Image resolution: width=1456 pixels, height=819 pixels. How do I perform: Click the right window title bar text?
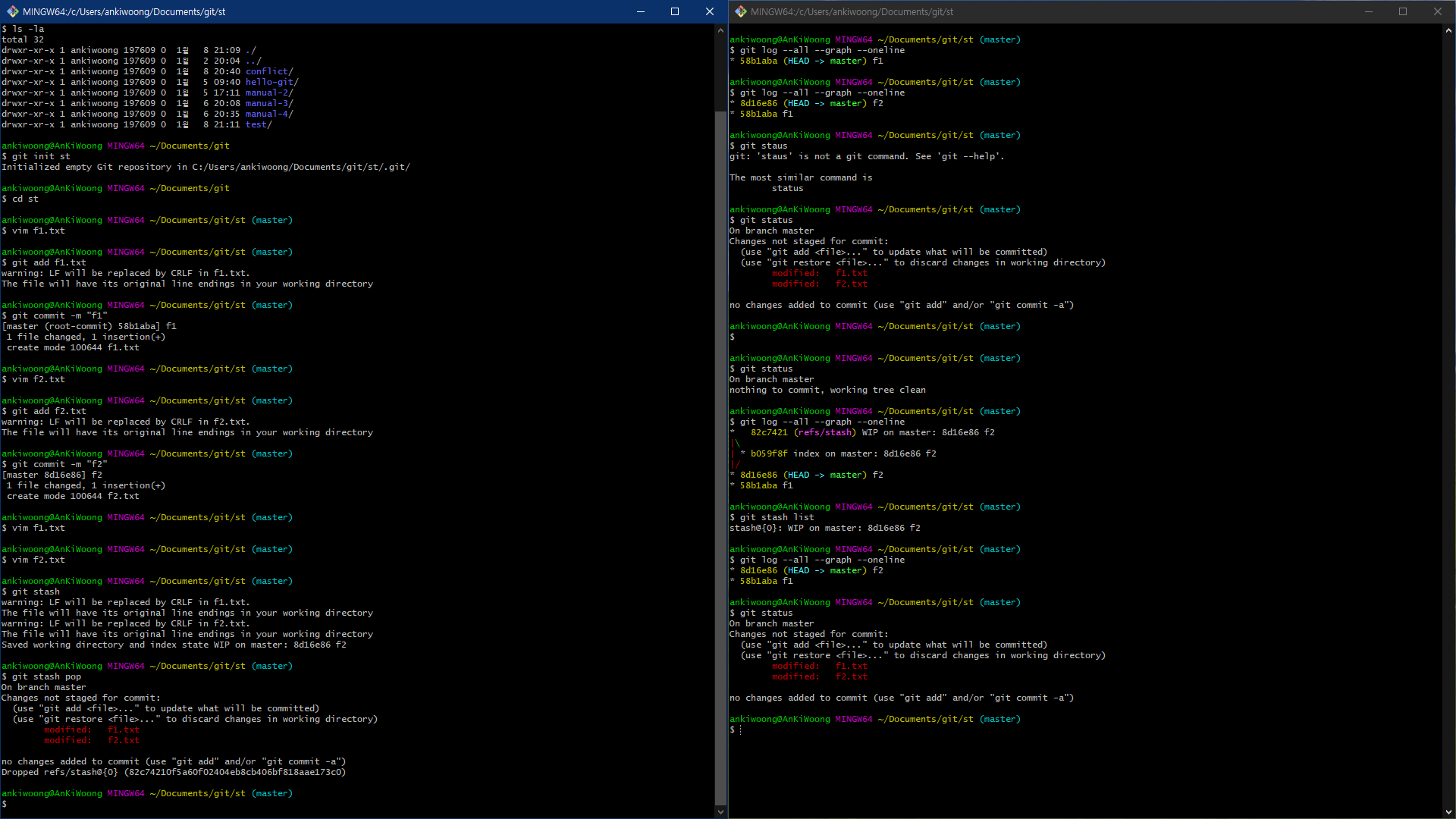852,11
